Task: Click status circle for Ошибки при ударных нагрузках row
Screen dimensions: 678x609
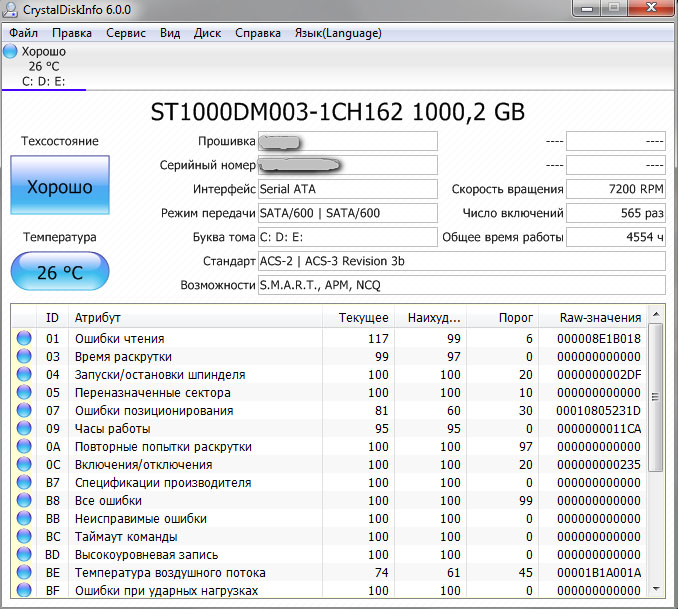Action: (x=24, y=590)
